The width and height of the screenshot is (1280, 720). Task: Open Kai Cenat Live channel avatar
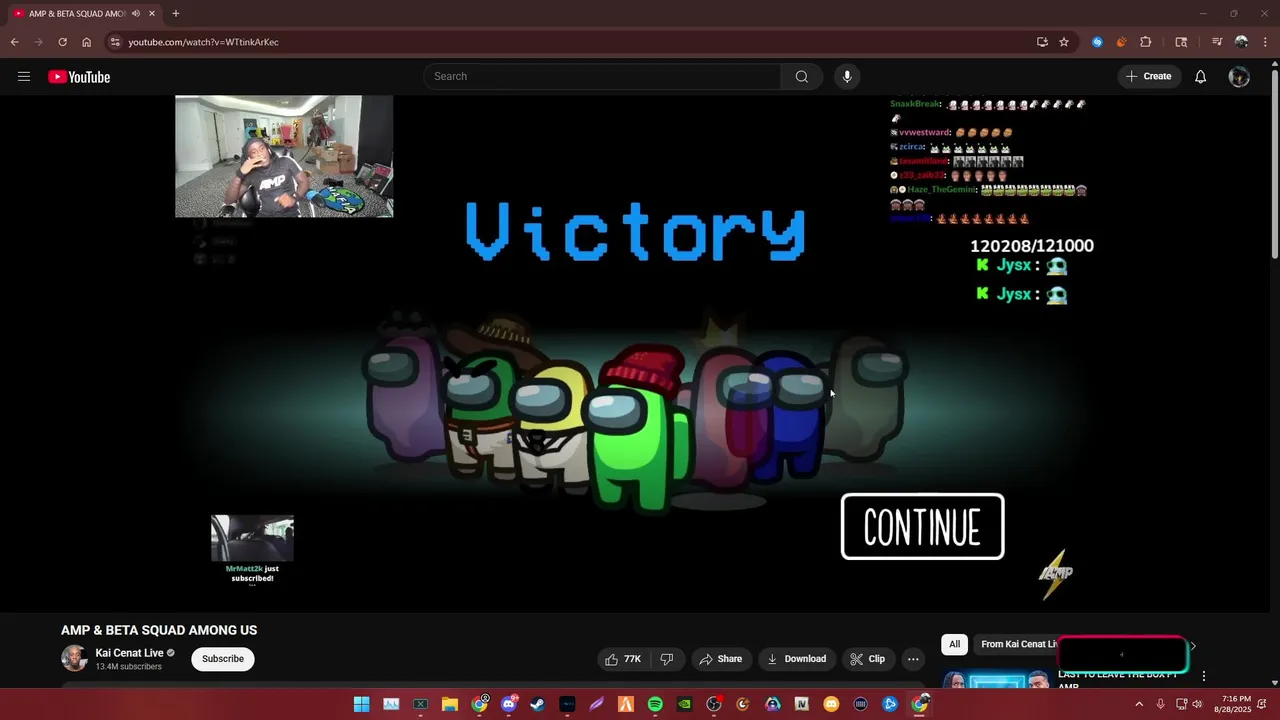pyautogui.click(x=74, y=658)
